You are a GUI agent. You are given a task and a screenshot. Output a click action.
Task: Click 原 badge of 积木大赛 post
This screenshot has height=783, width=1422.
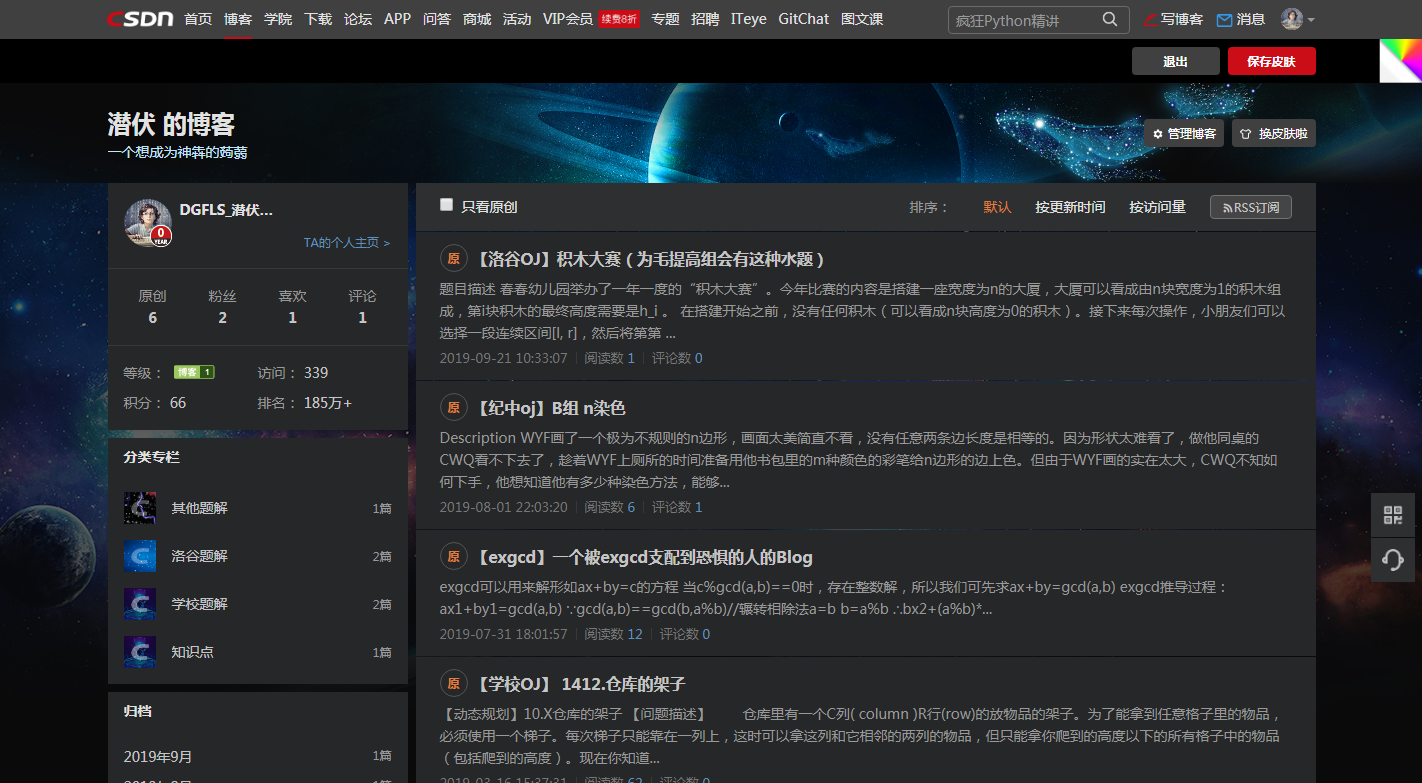(453, 259)
